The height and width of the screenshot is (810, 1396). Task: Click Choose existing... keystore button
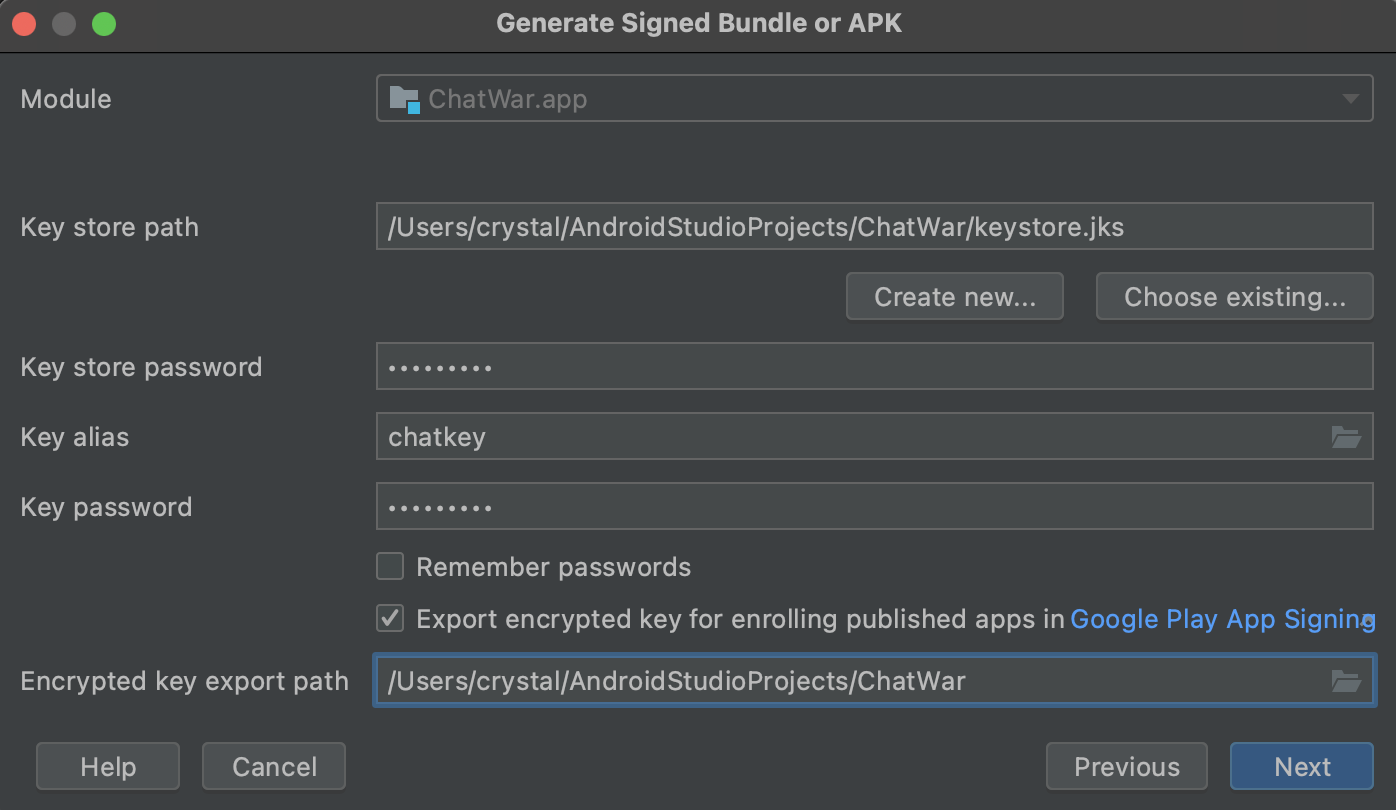pos(1235,297)
